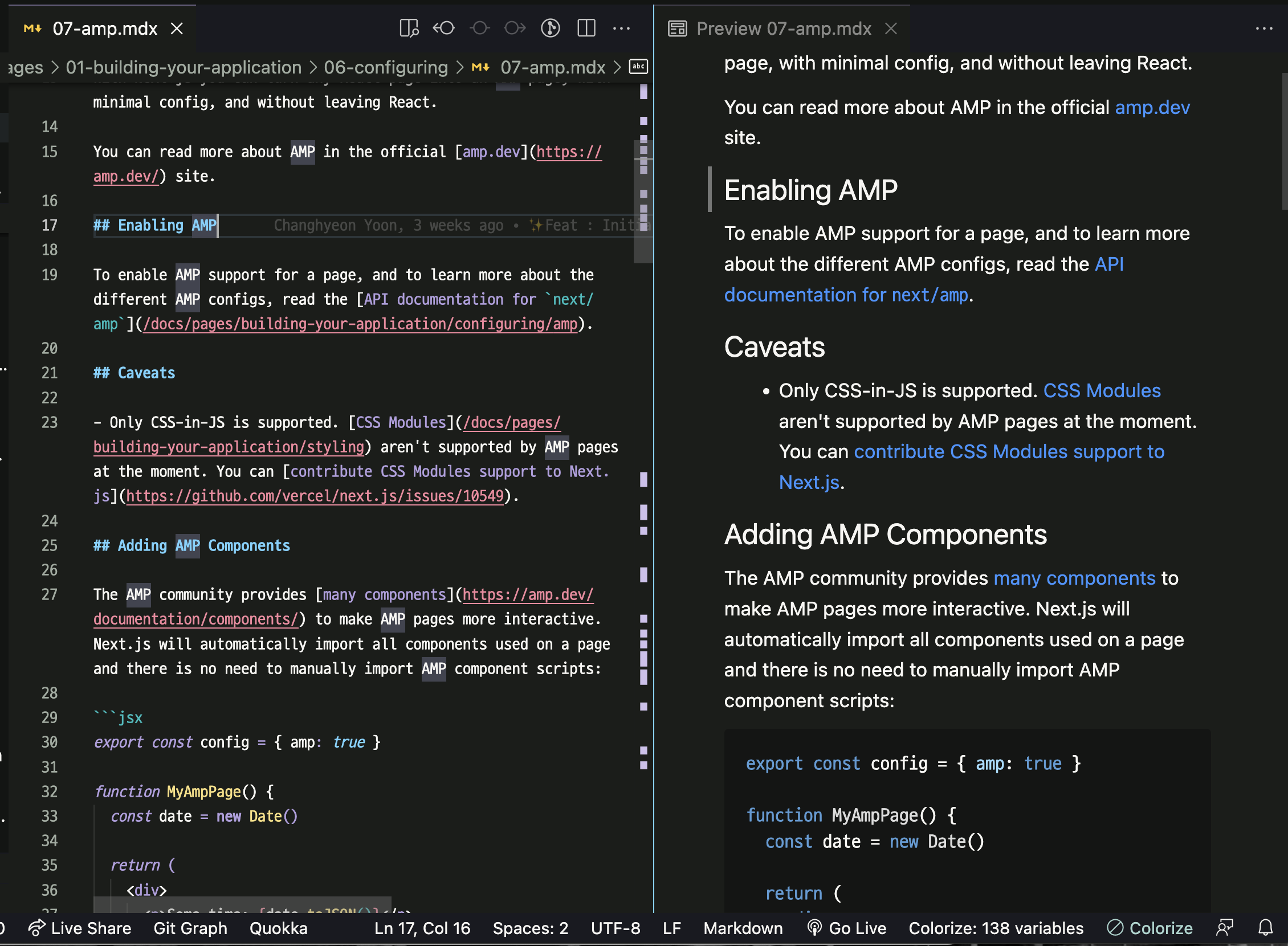The height and width of the screenshot is (946, 1288).
Task: Split the editor to the right
Action: coord(586,27)
